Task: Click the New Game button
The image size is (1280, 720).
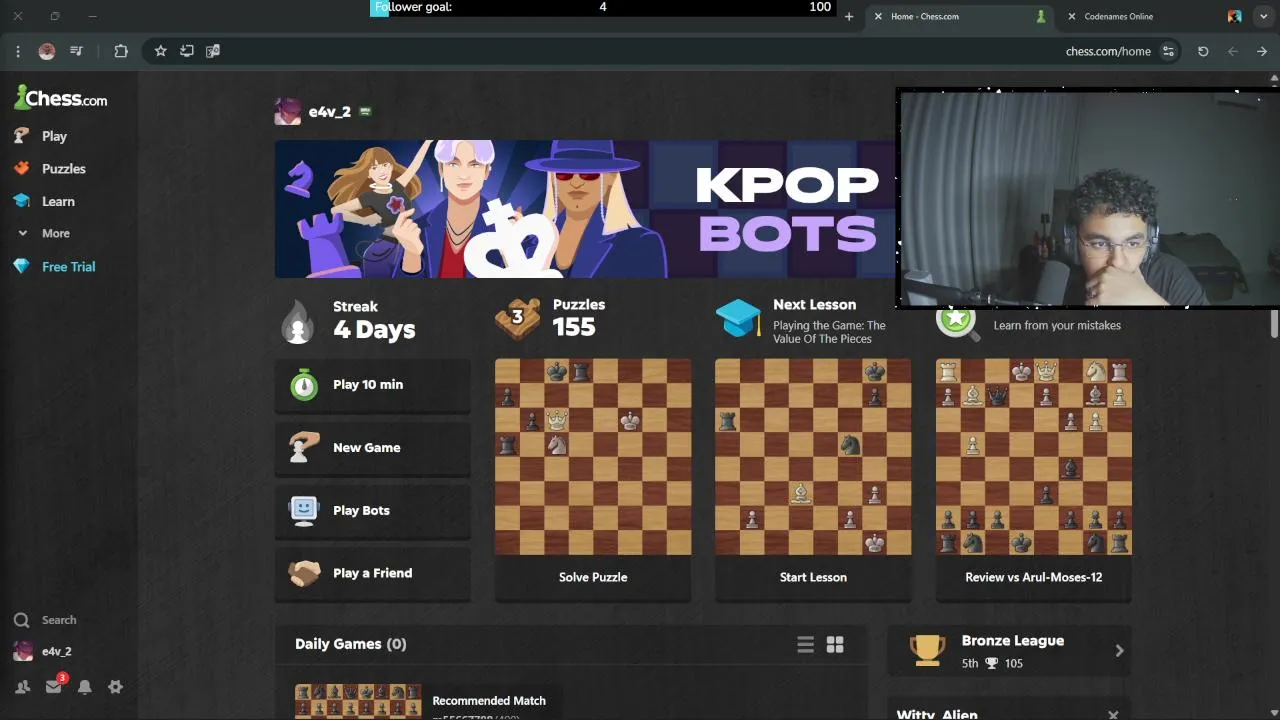Action: point(373,448)
